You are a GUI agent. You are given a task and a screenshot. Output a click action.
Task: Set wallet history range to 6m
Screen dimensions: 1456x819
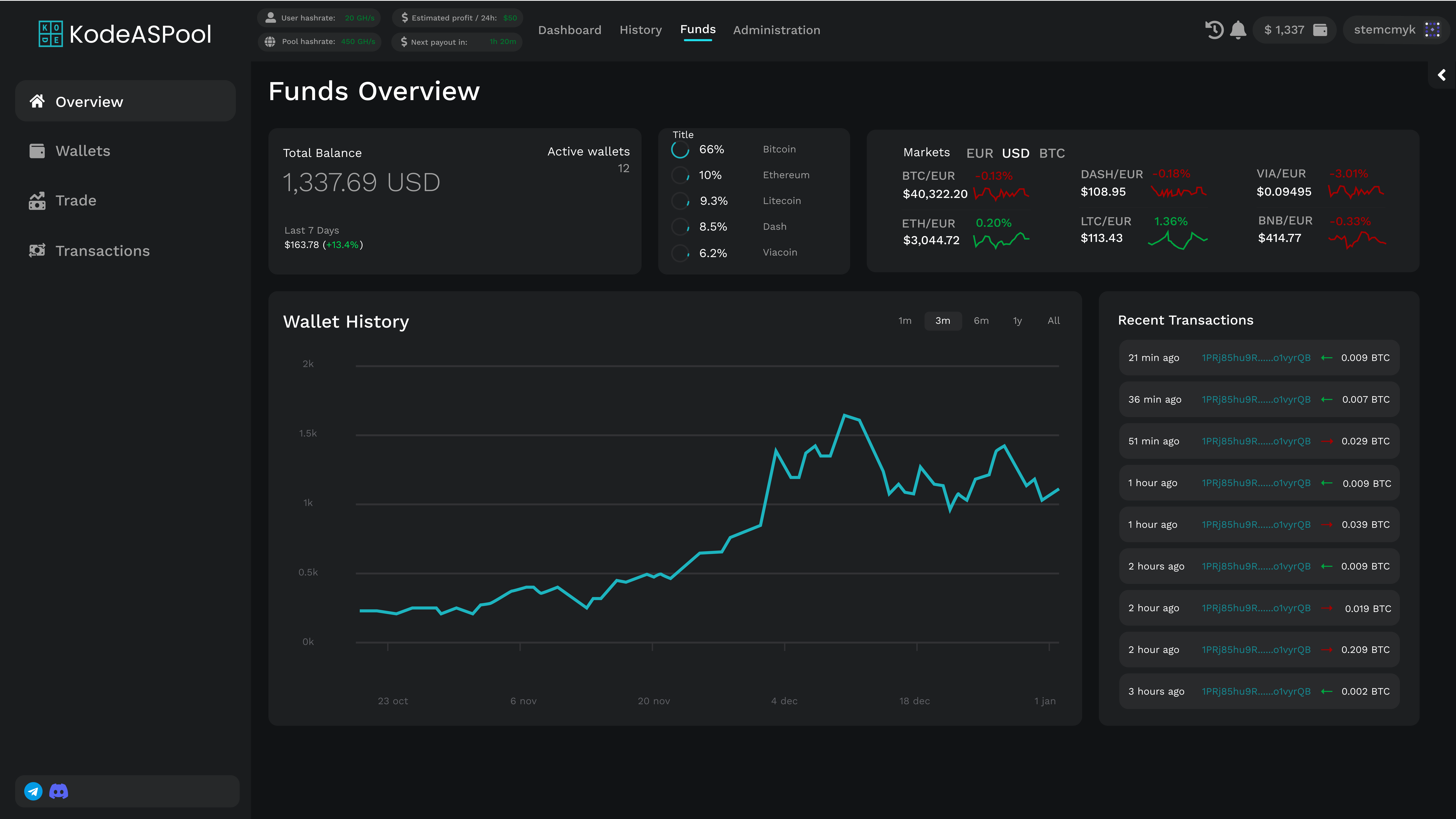coord(981,320)
